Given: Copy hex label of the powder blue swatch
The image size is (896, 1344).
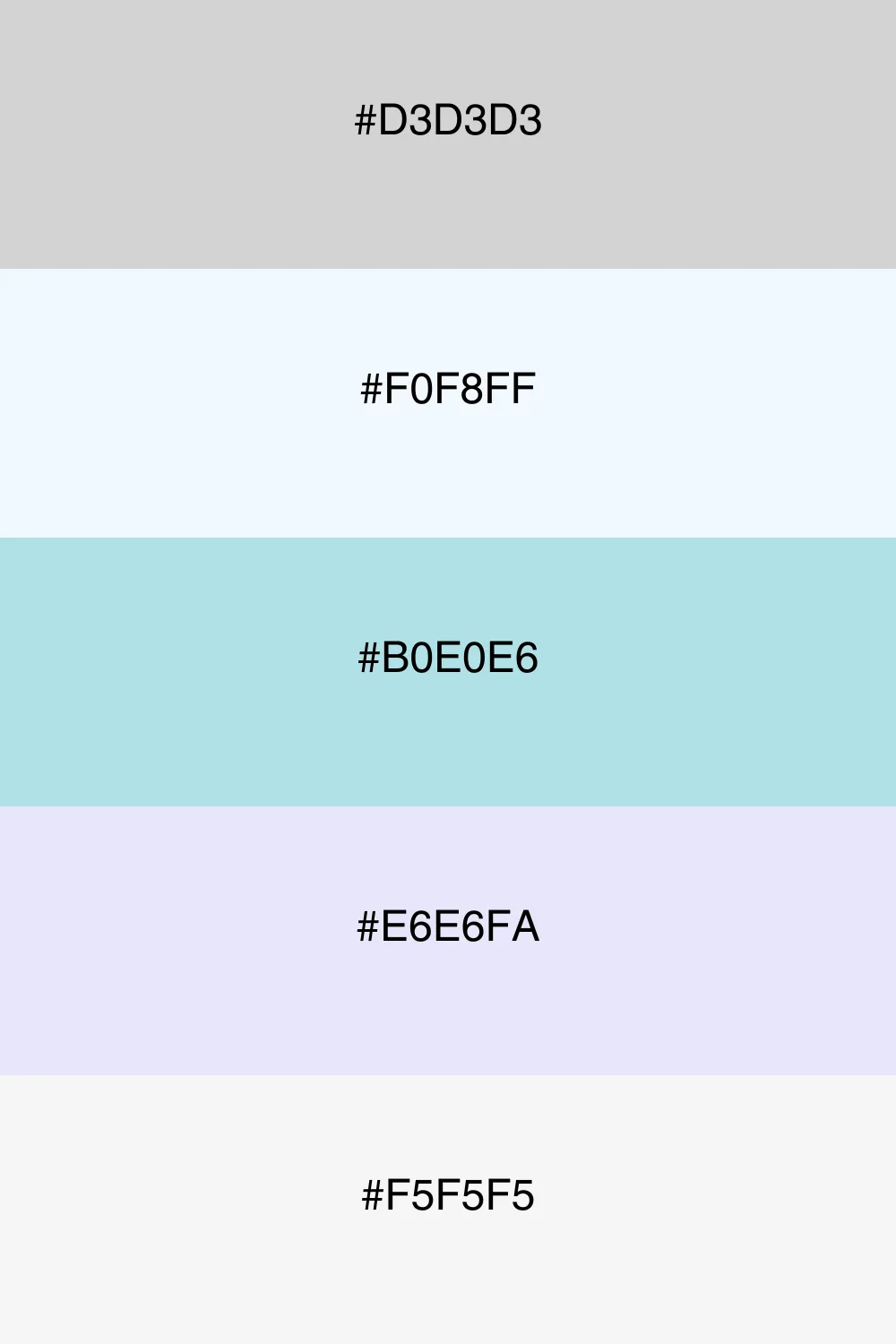Looking at the screenshot, I should [448, 659].
